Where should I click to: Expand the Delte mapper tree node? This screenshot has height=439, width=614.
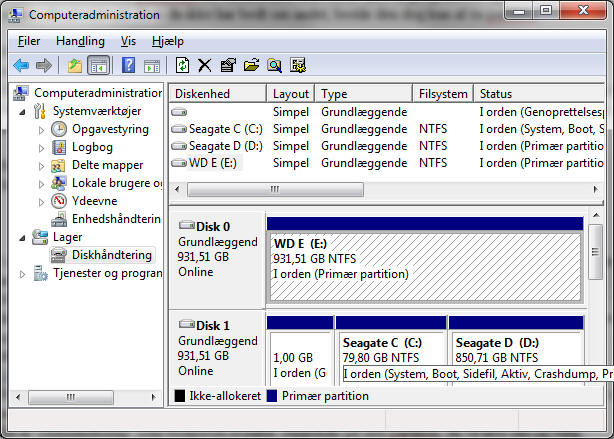(x=42, y=166)
